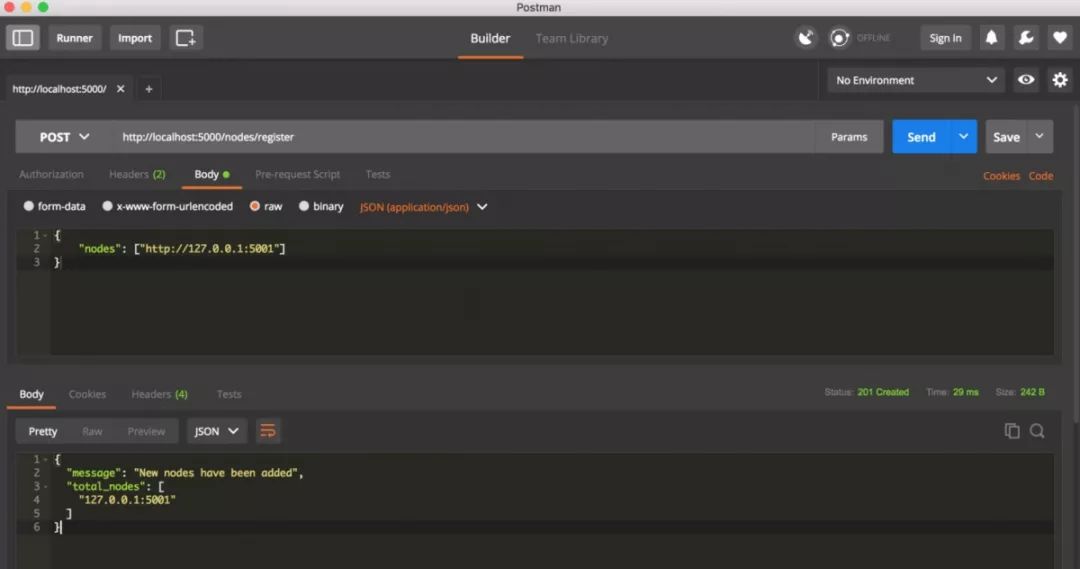Click the Sign In button
The width and height of the screenshot is (1080, 569).
tap(945, 38)
